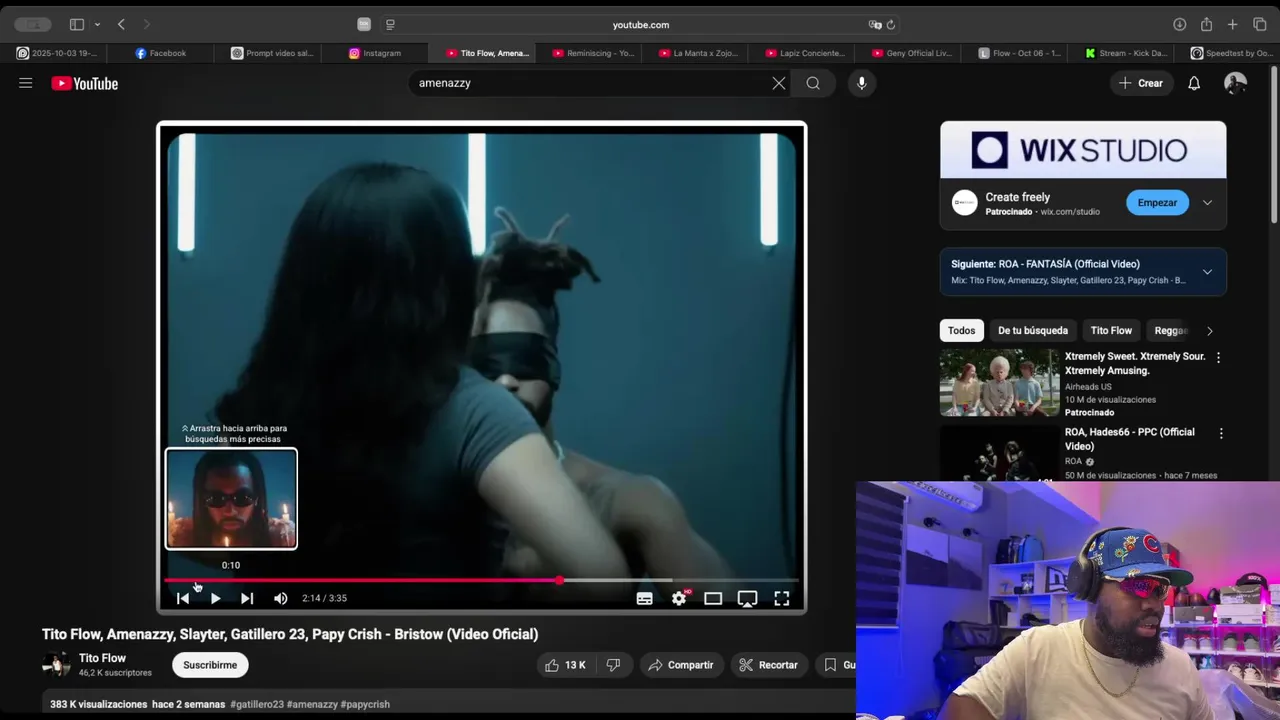Open the Crear menu
This screenshot has height=720, width=1280.
coord(1141,83)
